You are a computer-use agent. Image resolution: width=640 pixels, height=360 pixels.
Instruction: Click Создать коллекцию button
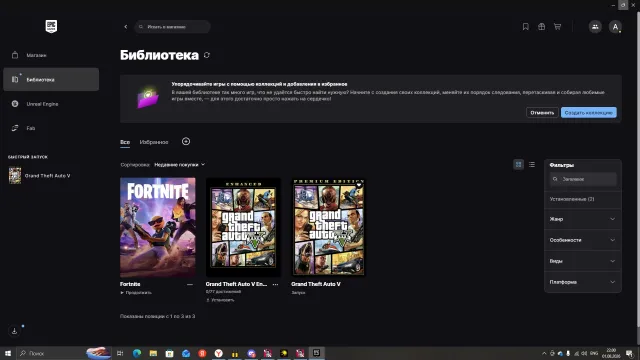point(589,113)
